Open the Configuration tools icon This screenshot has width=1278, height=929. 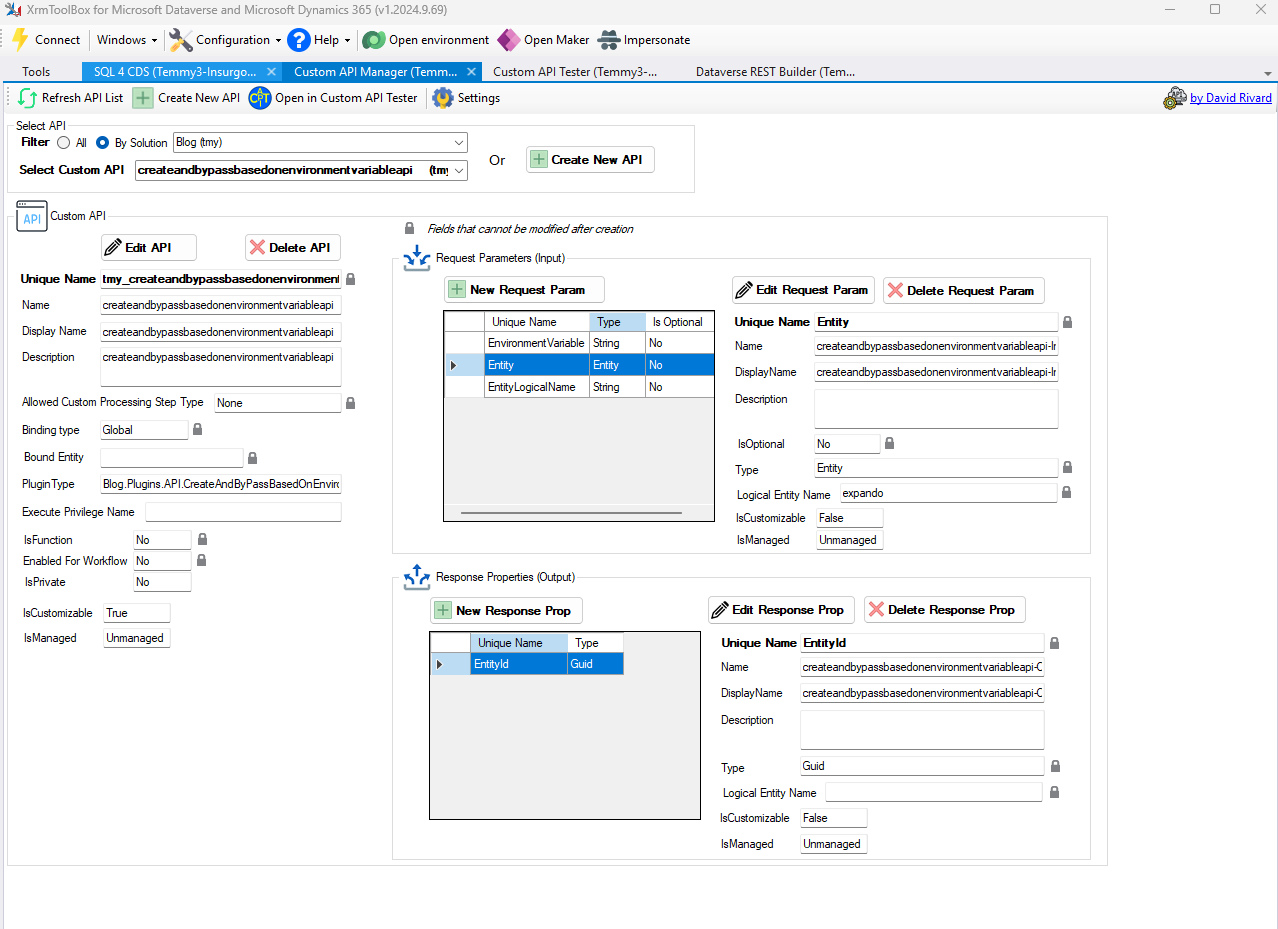pos(181,40)
